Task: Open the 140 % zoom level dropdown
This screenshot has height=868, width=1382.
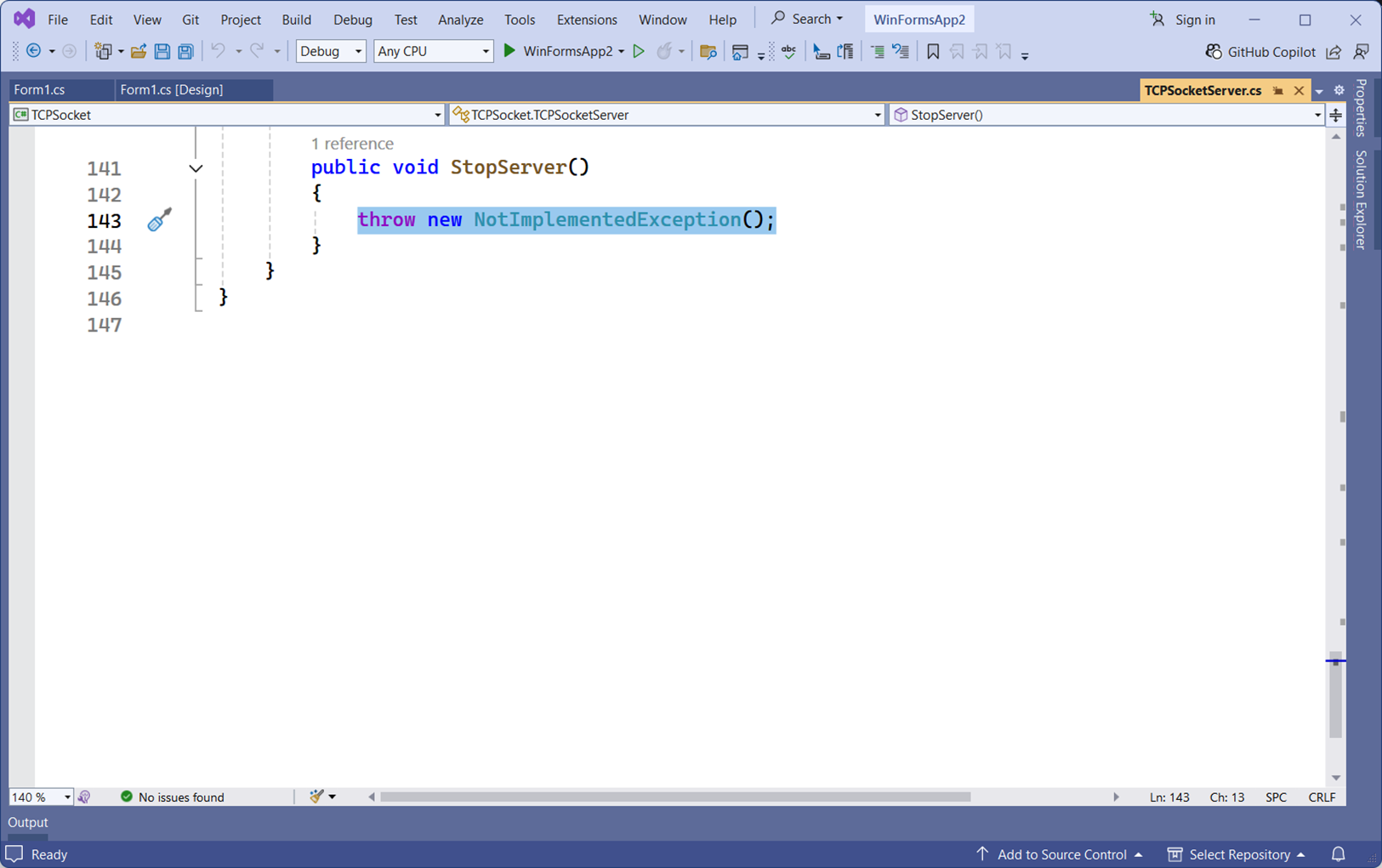Action: point(41,797)
